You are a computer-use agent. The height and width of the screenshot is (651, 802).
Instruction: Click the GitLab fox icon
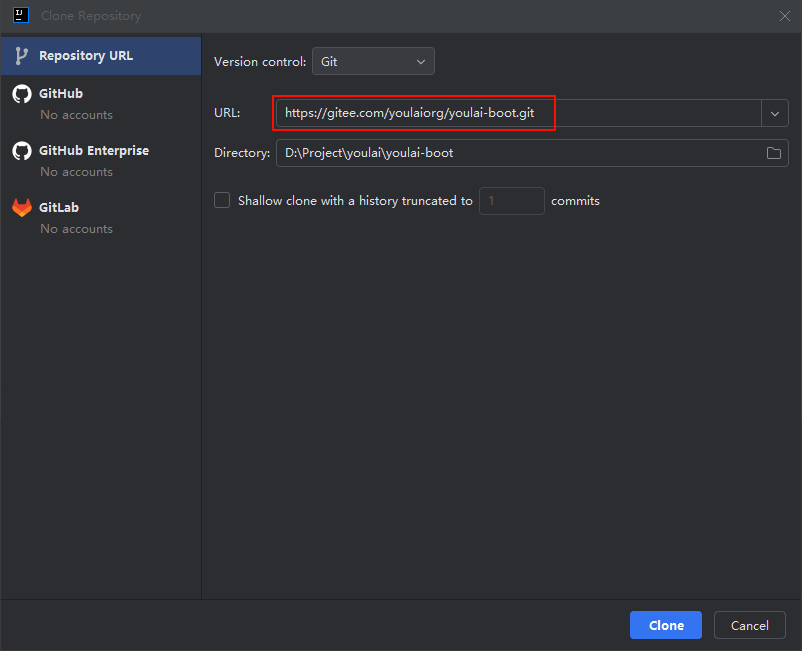coord(22,208)
